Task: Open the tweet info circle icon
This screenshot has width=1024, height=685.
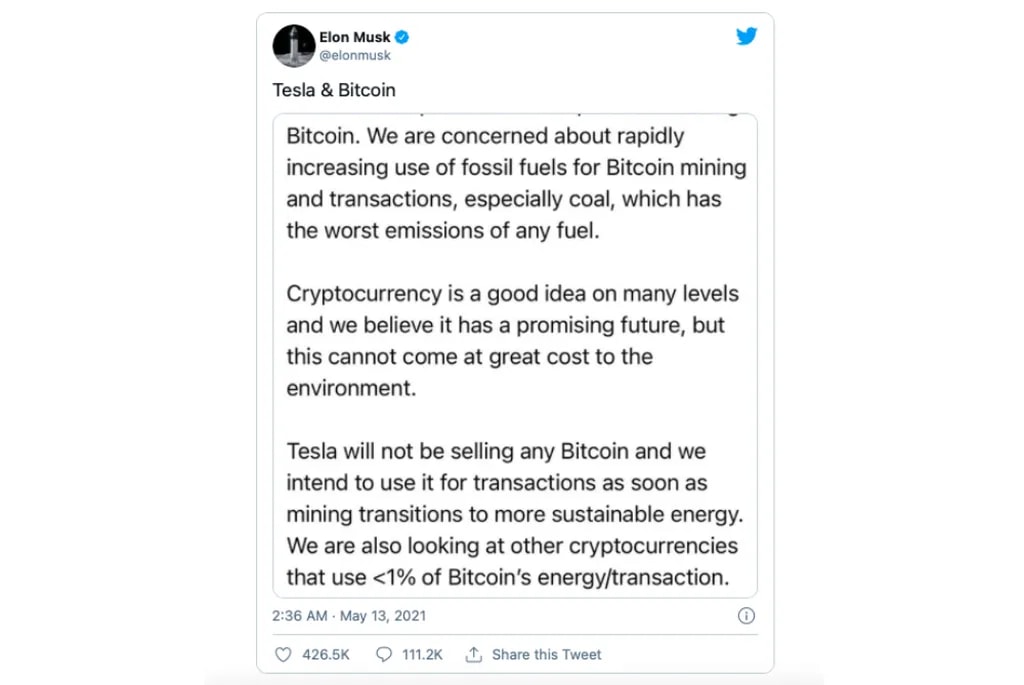Action: (x=746, y=616)
